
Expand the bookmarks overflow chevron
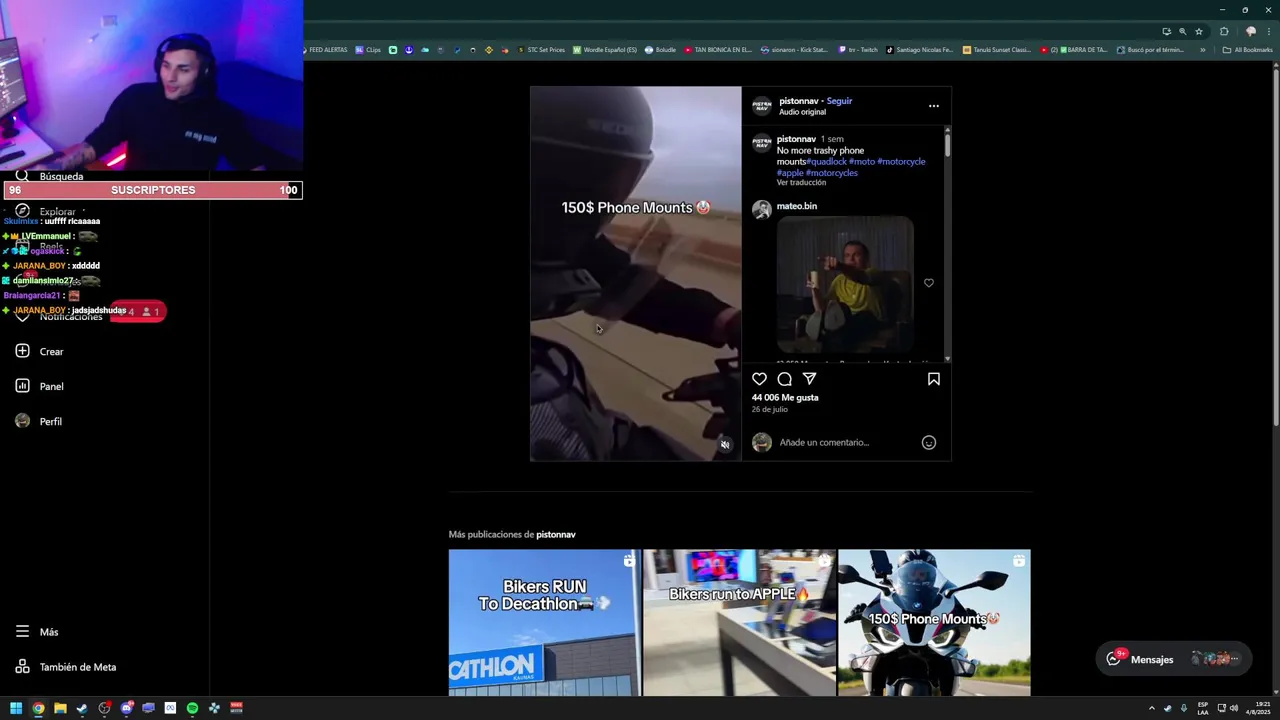pyautogui.click(x=1203, y=50)
